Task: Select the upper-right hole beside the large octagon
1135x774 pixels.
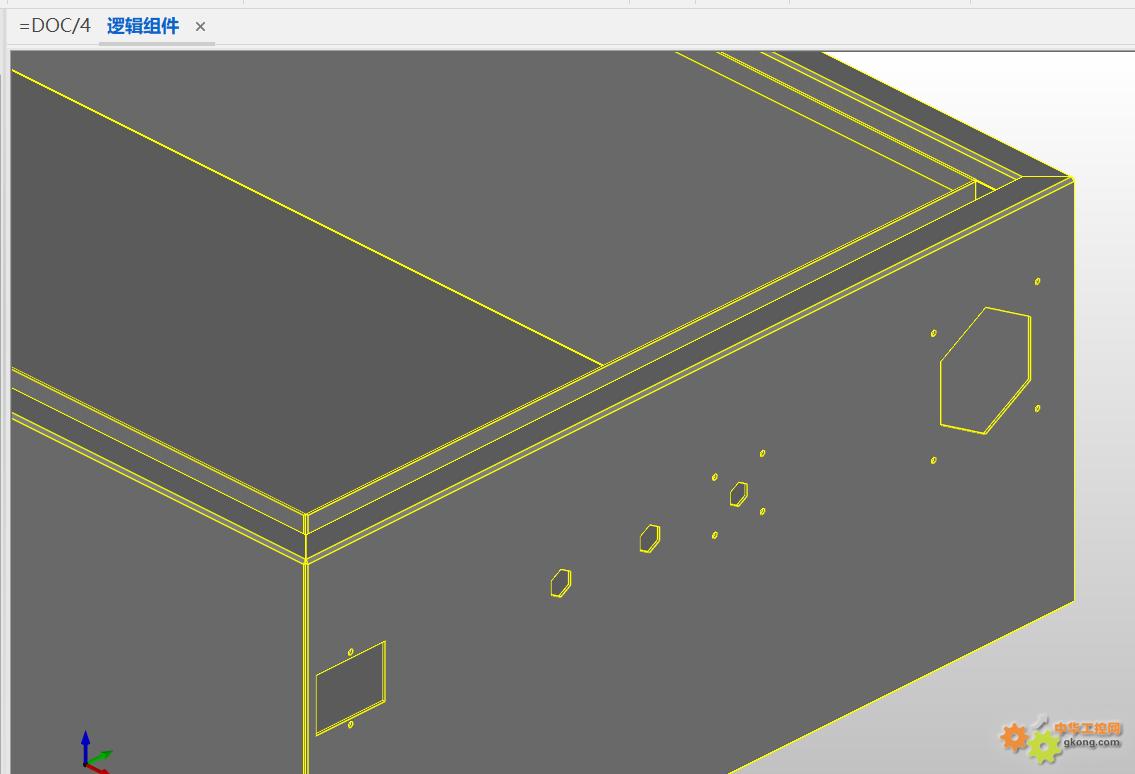Action: coord(1037,282)
